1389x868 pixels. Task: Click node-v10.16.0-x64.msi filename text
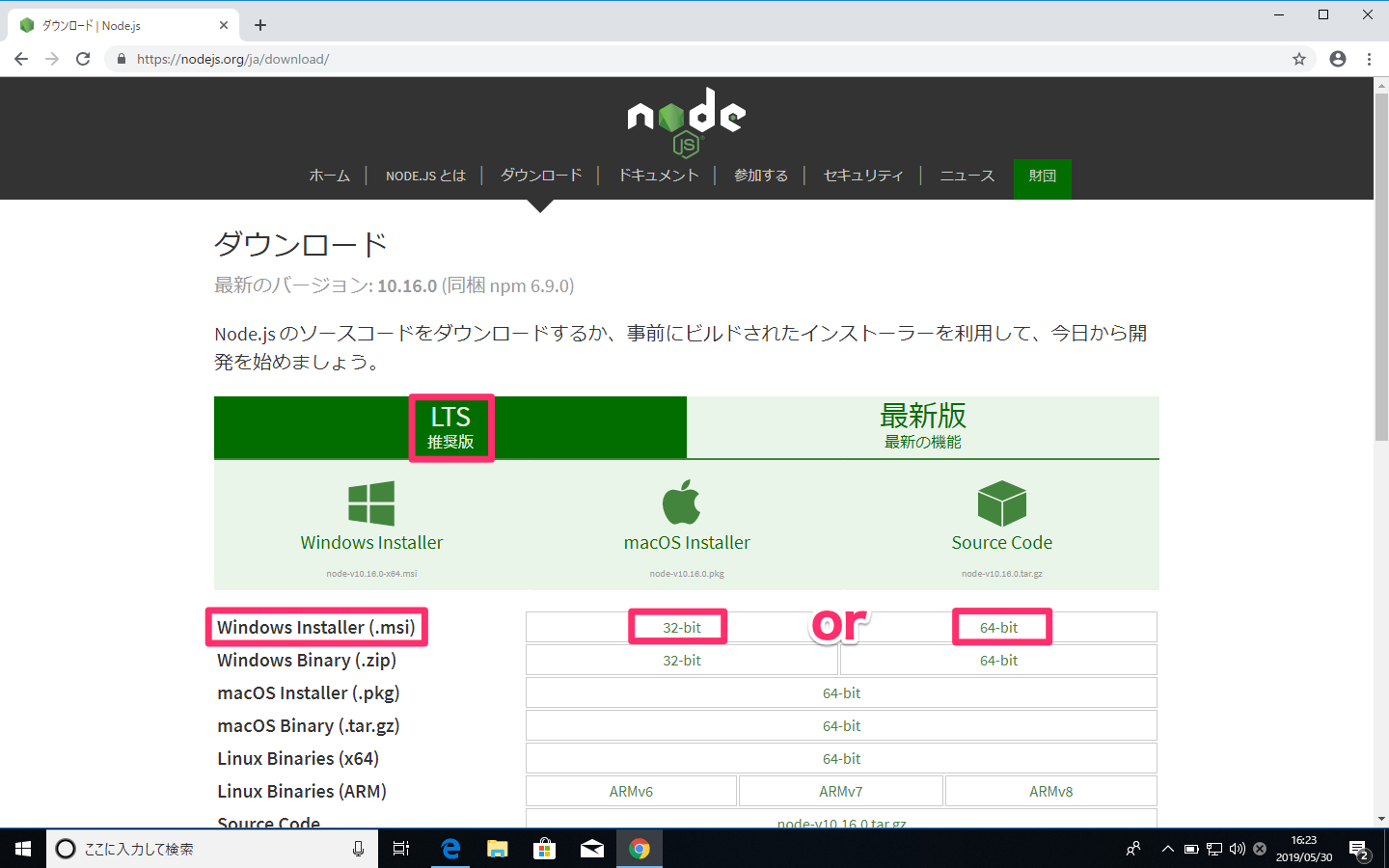(371, 574)
